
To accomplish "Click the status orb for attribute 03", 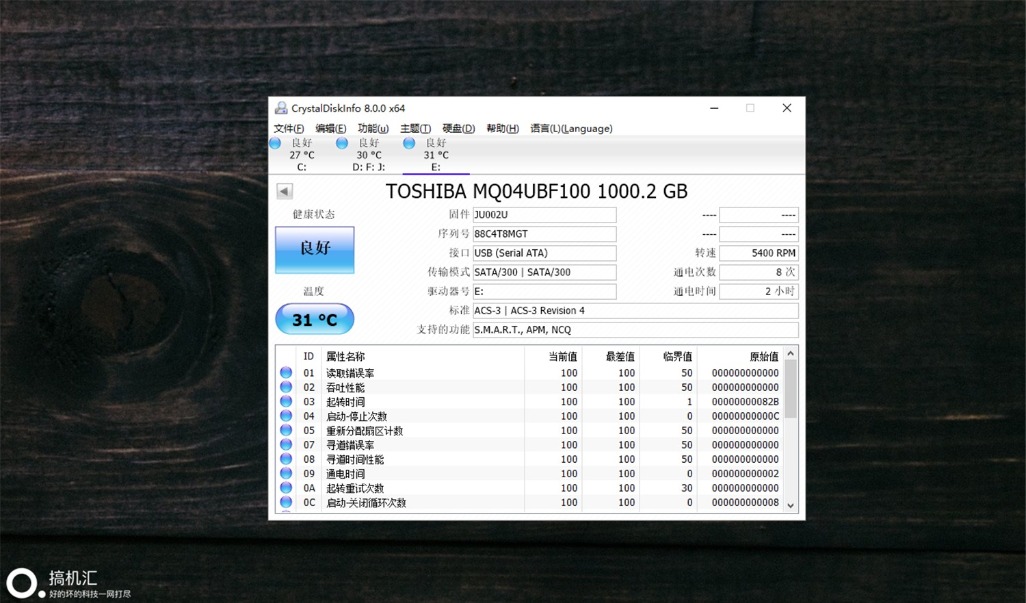I will tap(286, 402).
